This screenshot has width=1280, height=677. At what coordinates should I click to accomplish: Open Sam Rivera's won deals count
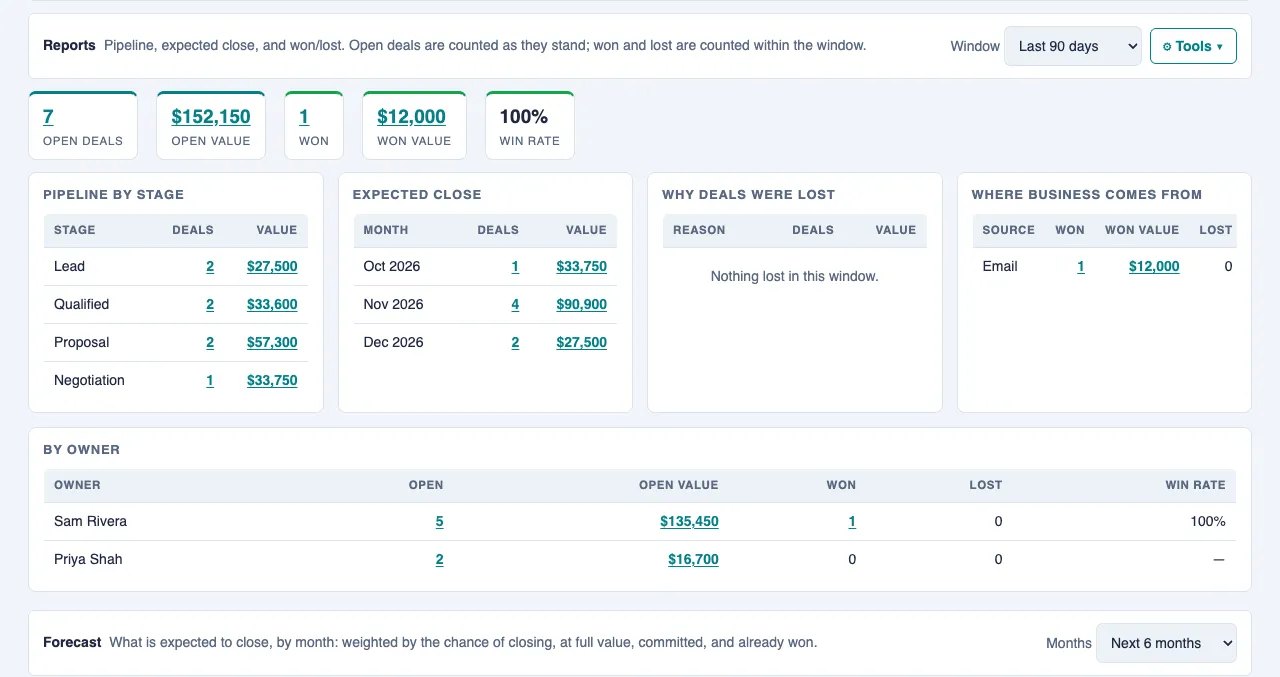point(852,521)
